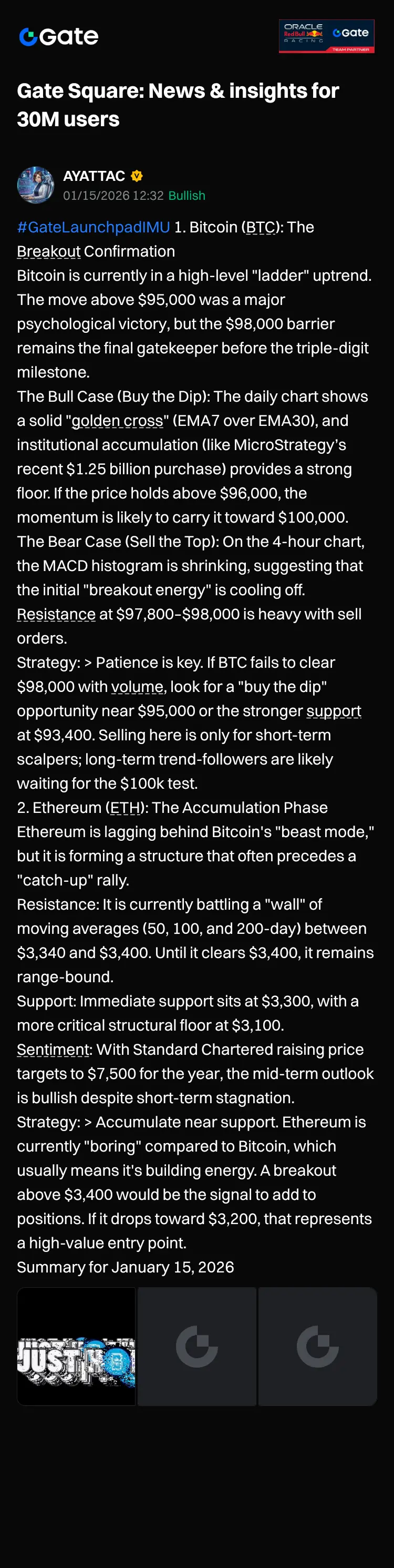This screenshot has height=1568, width=394.
Task: Click the Gate logo at top left
Action: point(58,36)
